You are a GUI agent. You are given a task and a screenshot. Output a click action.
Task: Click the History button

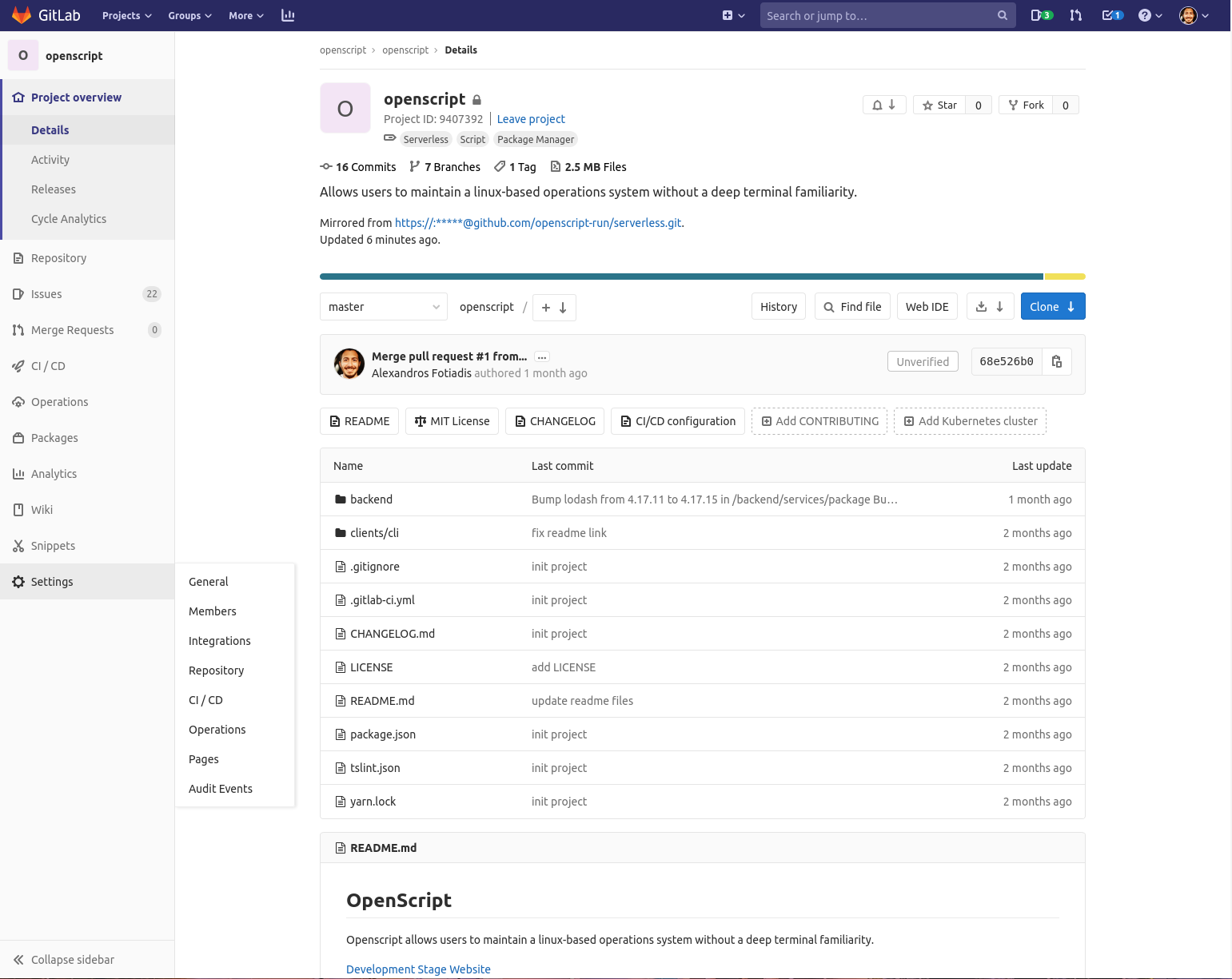click(x=779, y=307)
